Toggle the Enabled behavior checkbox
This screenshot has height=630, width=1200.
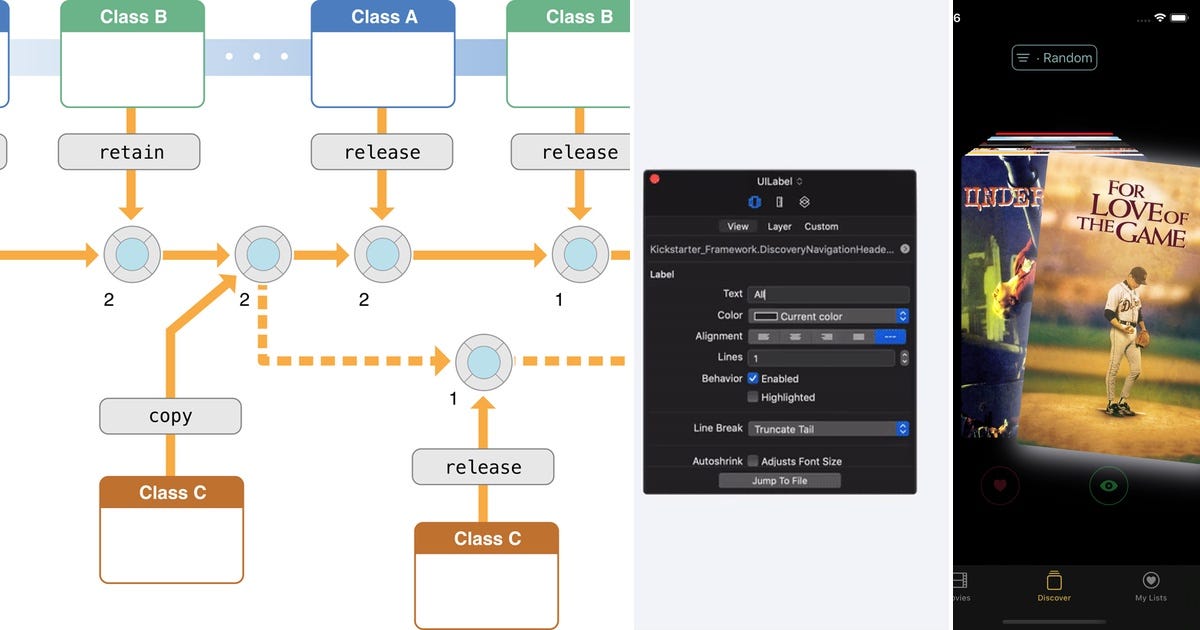[753, 379]
